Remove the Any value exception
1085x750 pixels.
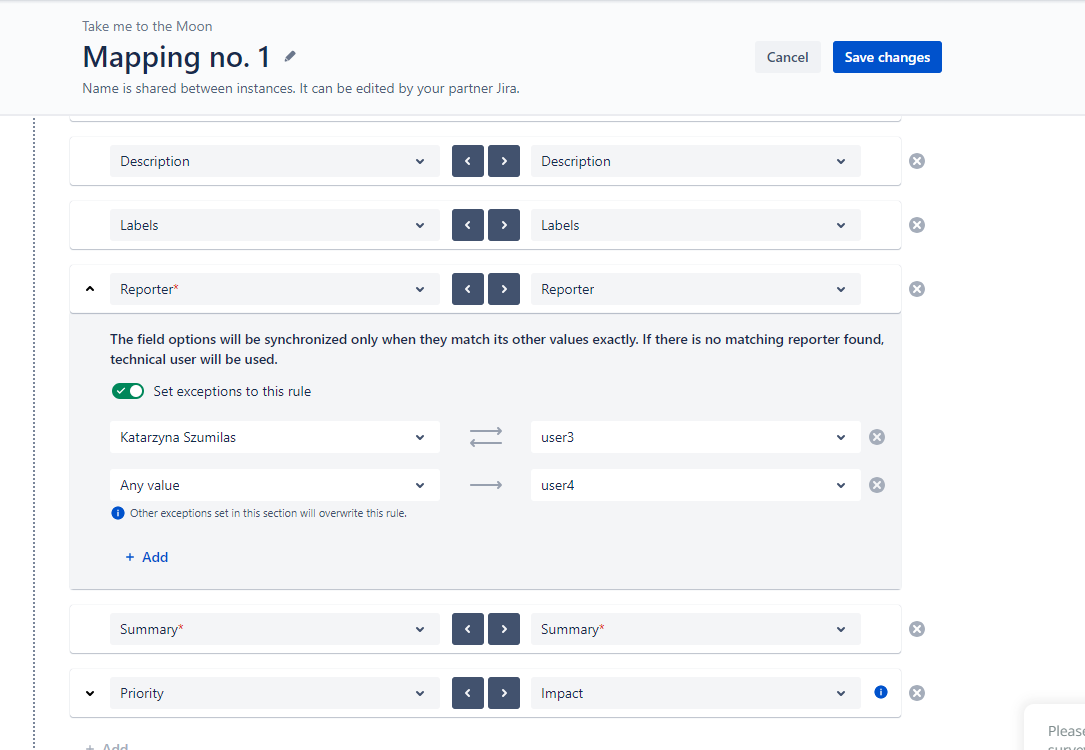point(877,485)
